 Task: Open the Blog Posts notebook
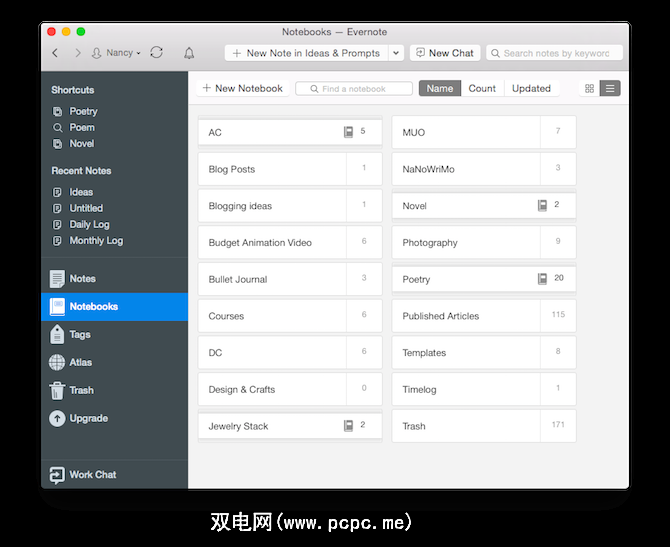point(290,169)
